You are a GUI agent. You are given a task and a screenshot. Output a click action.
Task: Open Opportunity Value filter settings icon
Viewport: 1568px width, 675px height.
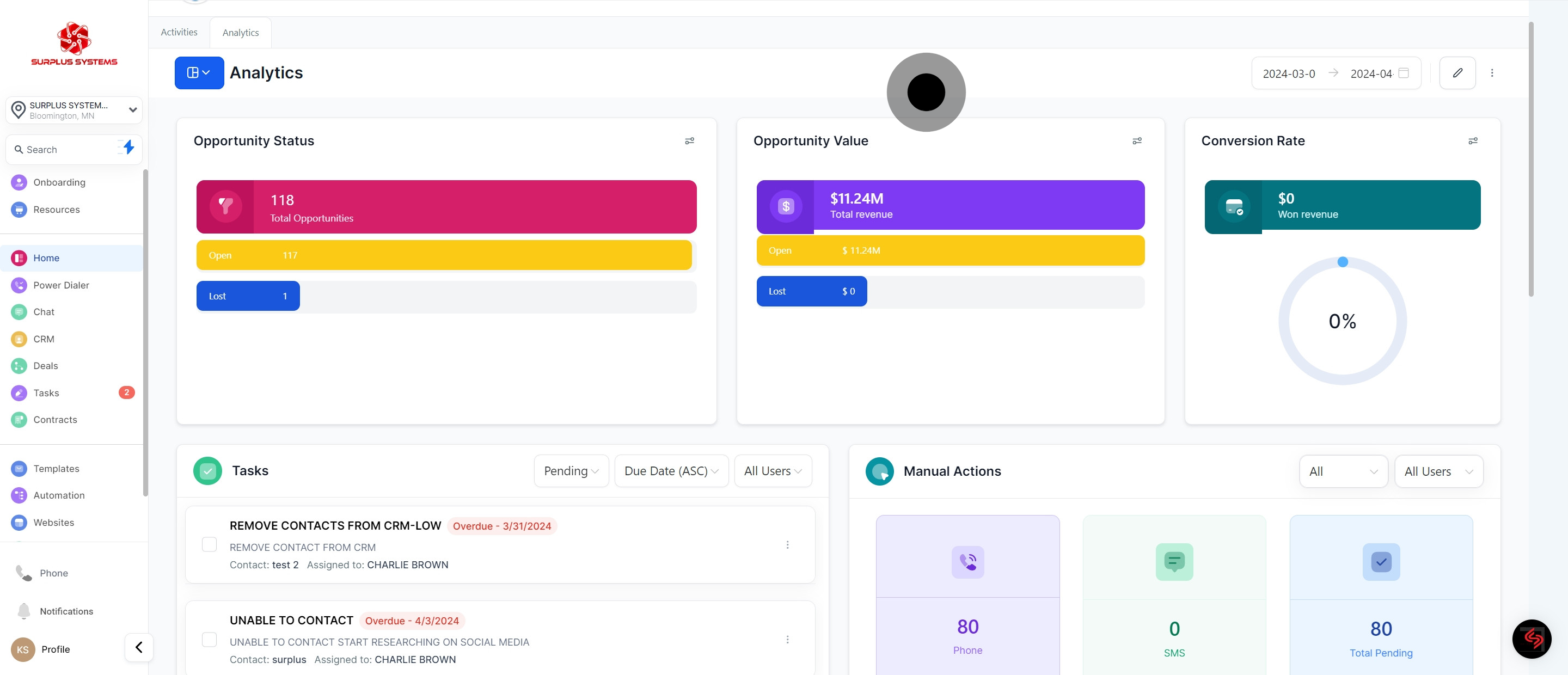[x=1136, y=141]
